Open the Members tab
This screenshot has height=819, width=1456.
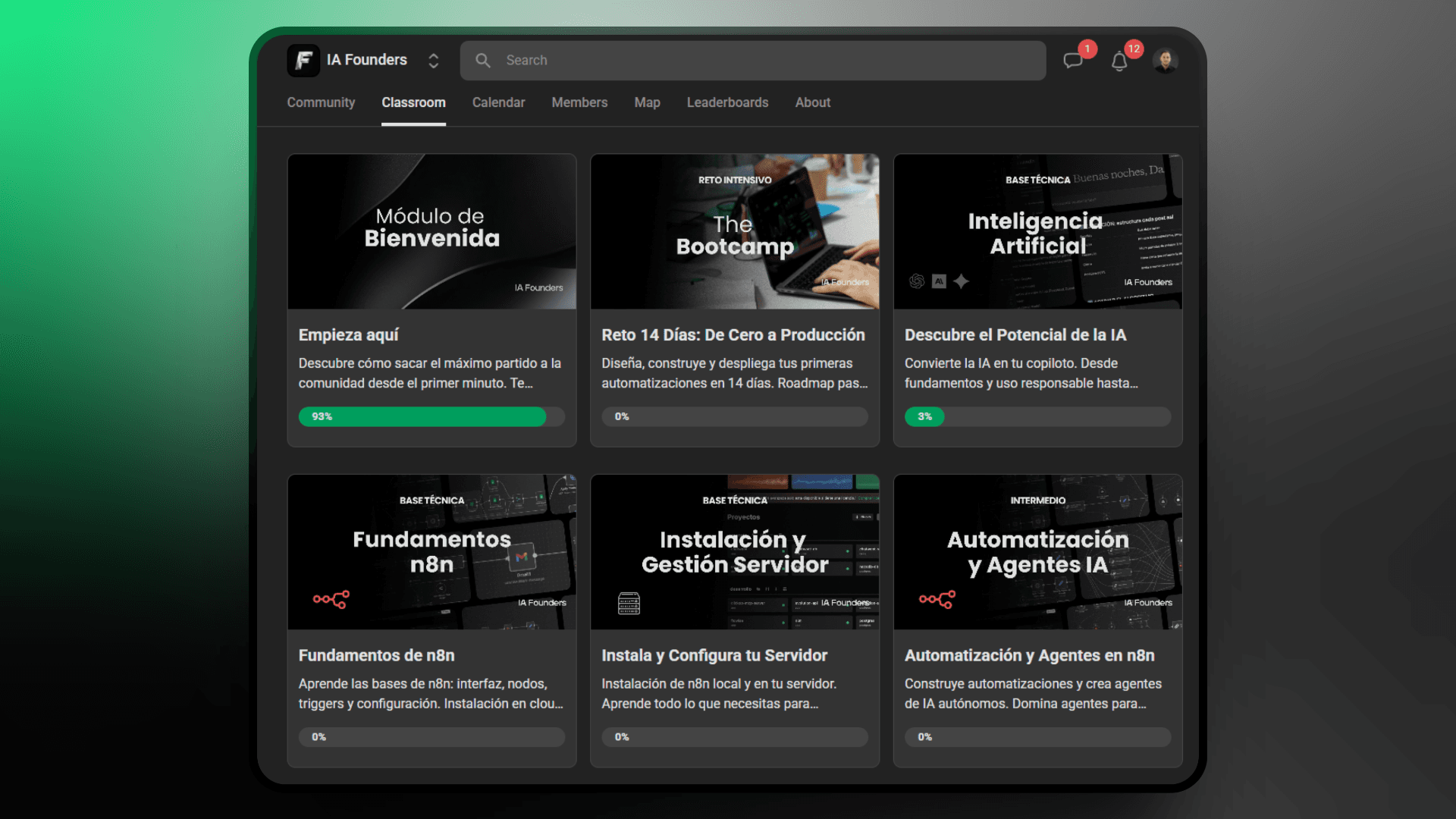point(579,102)
